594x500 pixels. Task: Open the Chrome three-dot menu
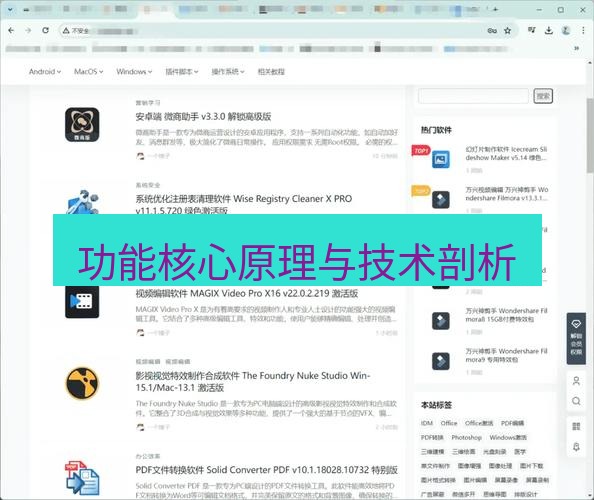(583, 31)
